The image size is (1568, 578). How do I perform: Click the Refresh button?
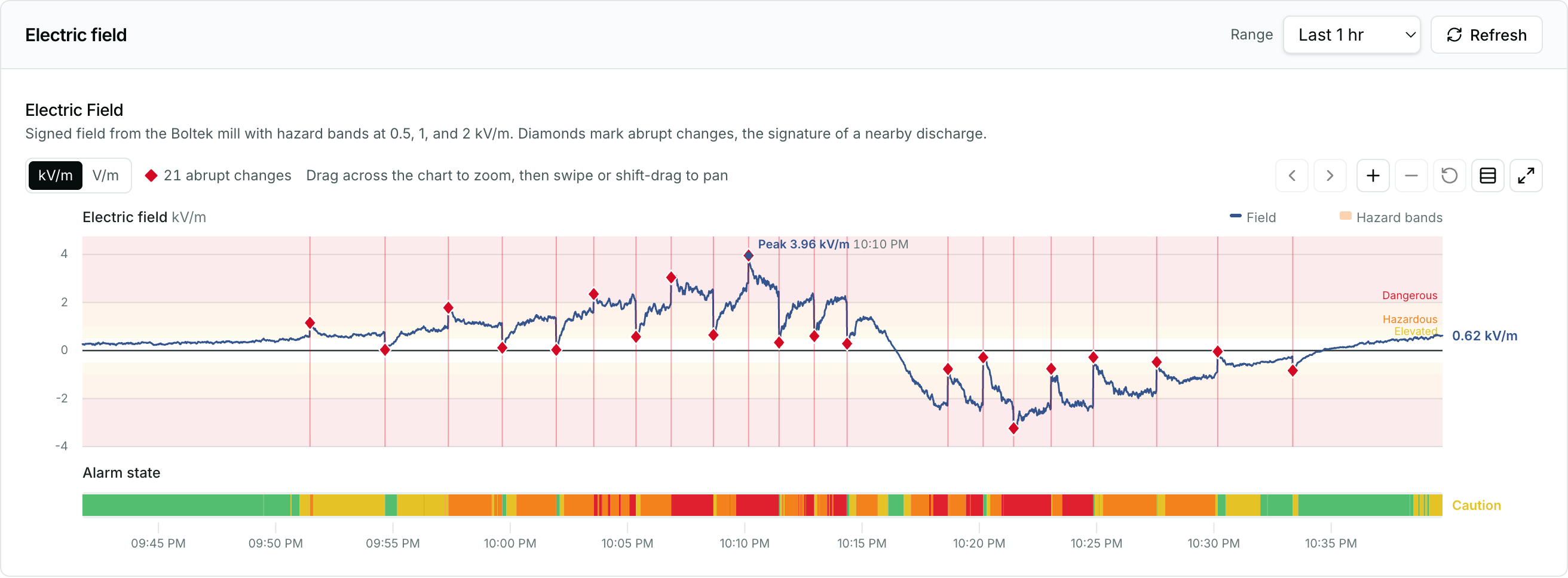pyautogui.click(x=1487, y=35)
